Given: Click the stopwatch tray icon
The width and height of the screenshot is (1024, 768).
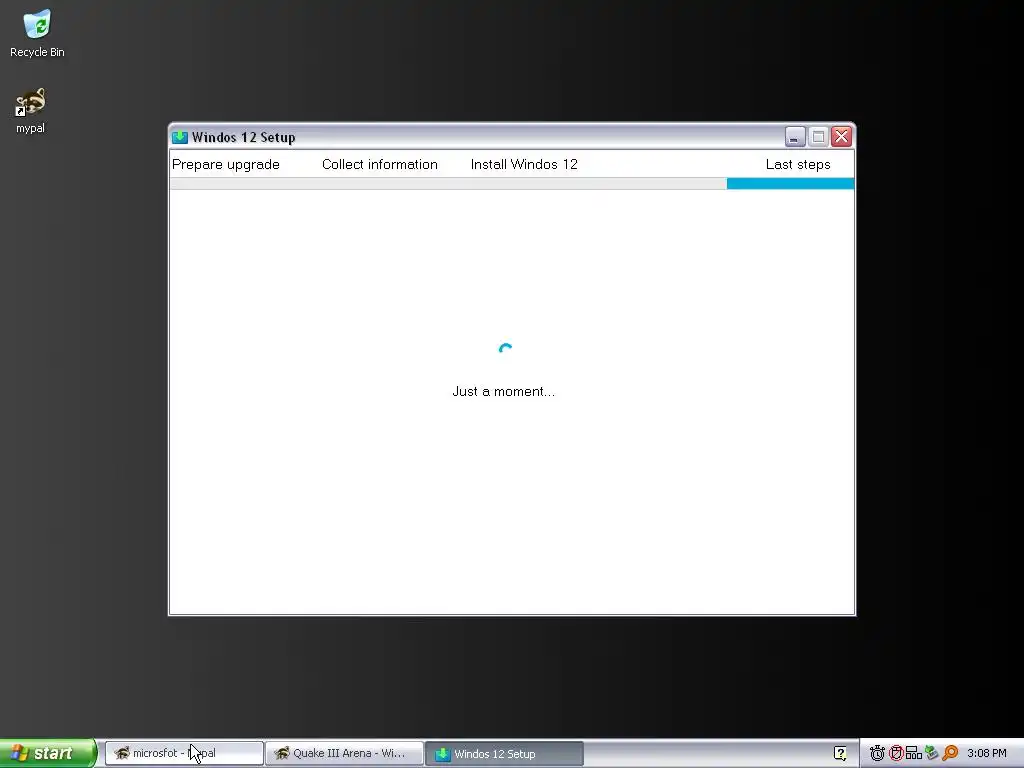Looking at the screenshot, I should click(877, 753).
